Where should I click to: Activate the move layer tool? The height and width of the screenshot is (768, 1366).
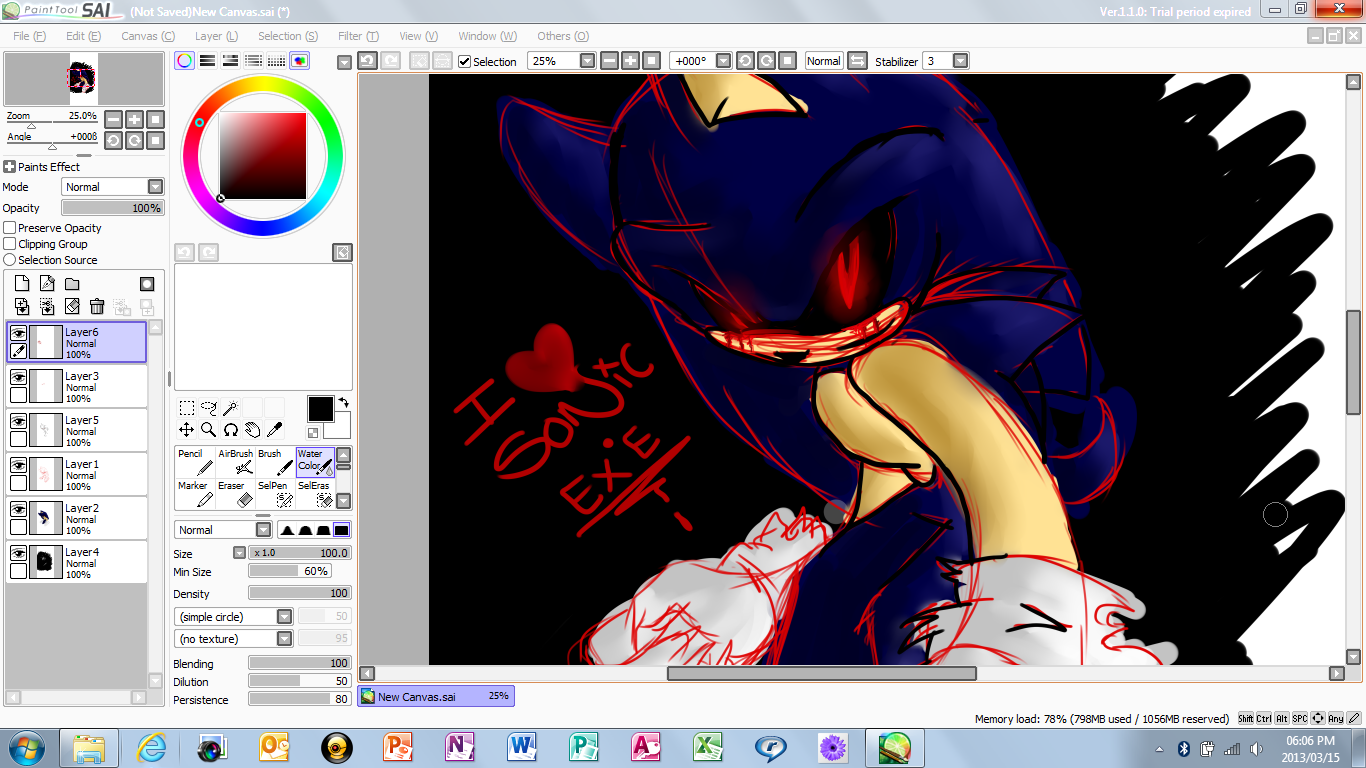[187, 430]
